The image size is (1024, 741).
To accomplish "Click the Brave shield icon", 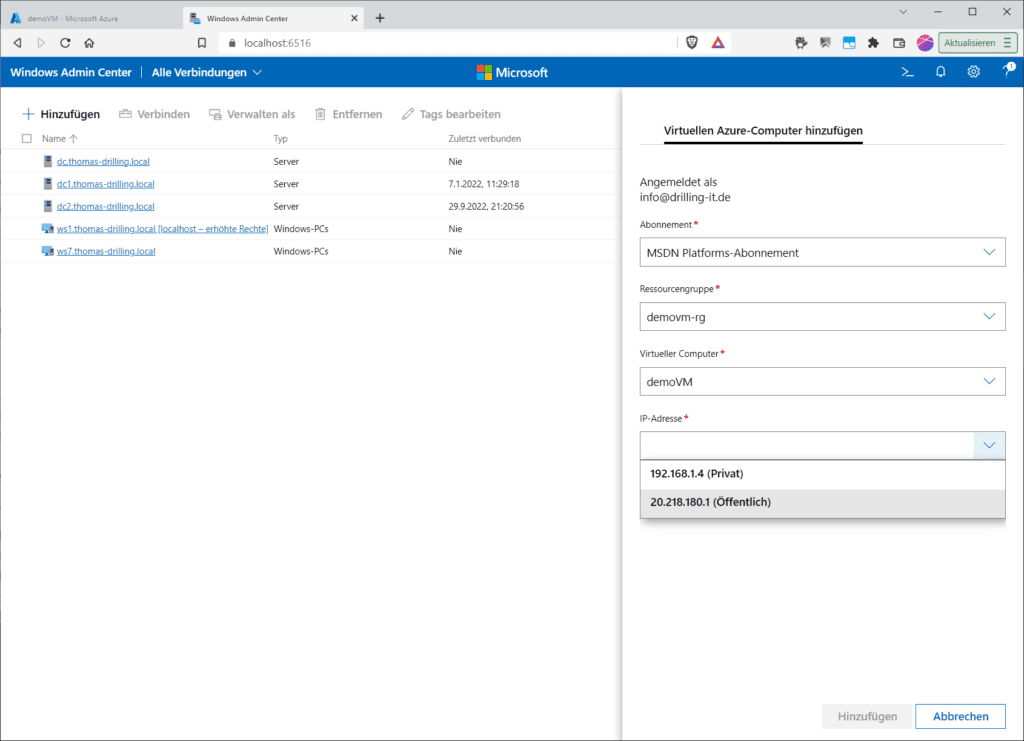I will [x=692, y=43].
